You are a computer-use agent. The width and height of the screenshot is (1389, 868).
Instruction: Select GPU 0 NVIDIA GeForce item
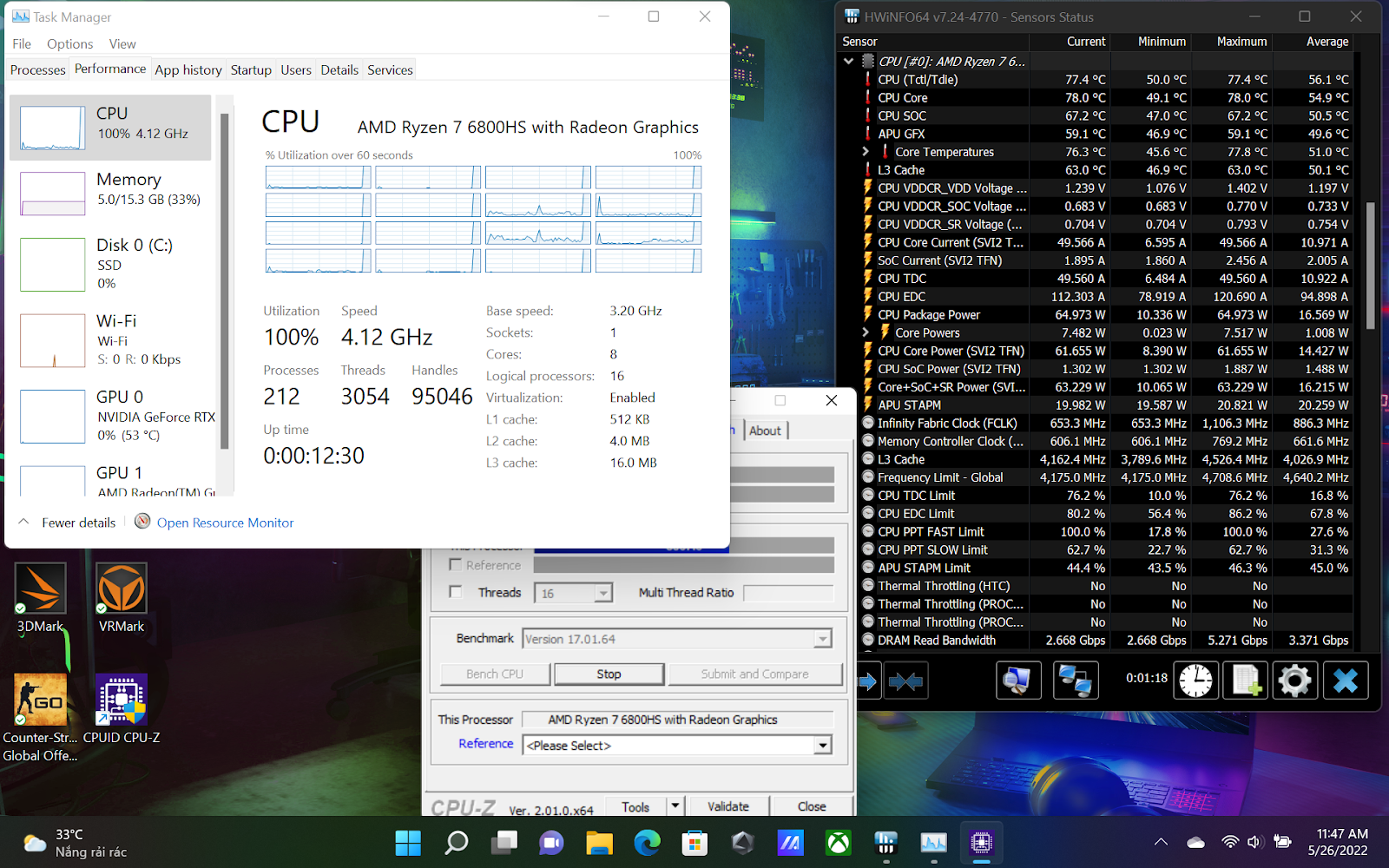tap(110, 415)
